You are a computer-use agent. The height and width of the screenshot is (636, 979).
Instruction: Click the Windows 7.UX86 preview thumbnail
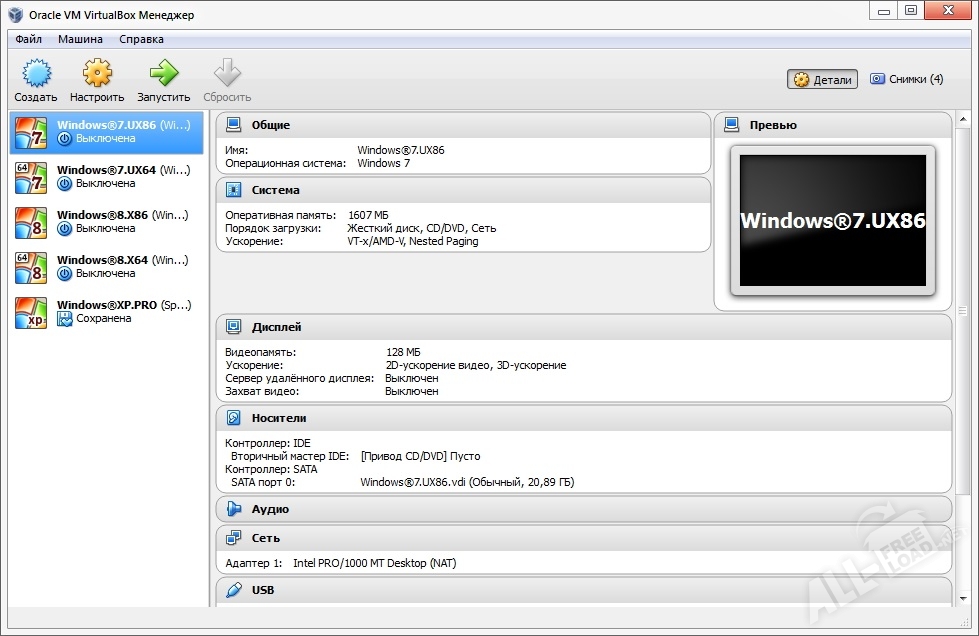[x=832, y=221]
